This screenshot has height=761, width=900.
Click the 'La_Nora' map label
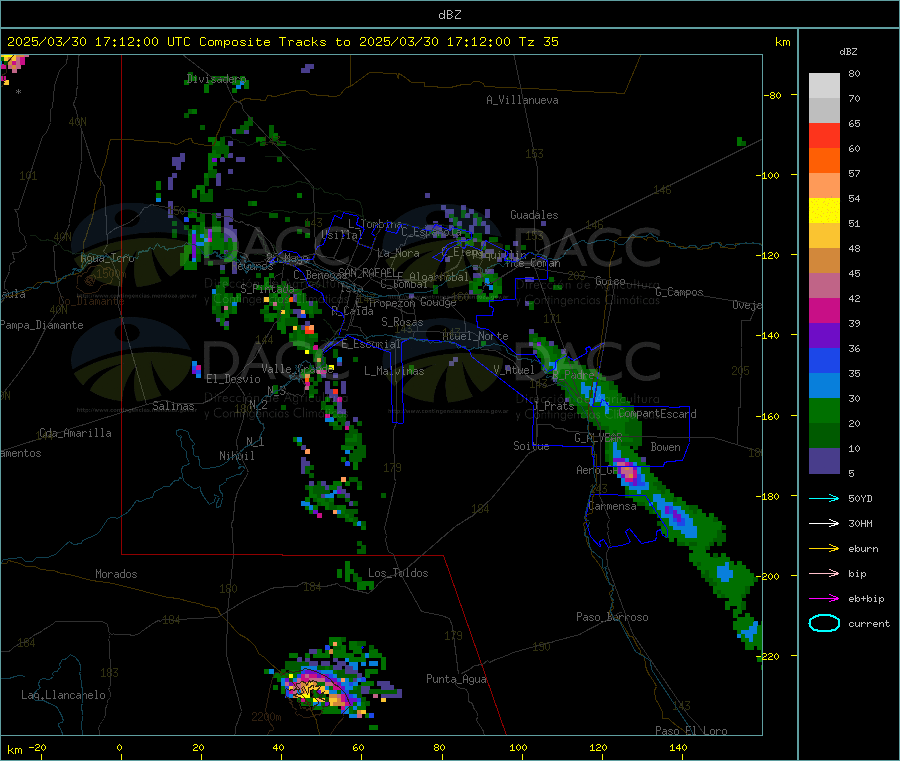(398, 253)
